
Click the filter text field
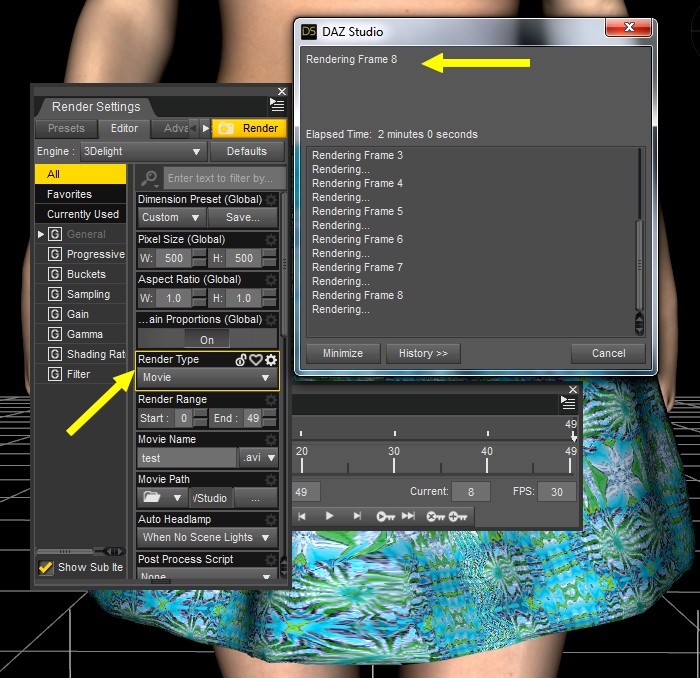click(x=225, y=179)
